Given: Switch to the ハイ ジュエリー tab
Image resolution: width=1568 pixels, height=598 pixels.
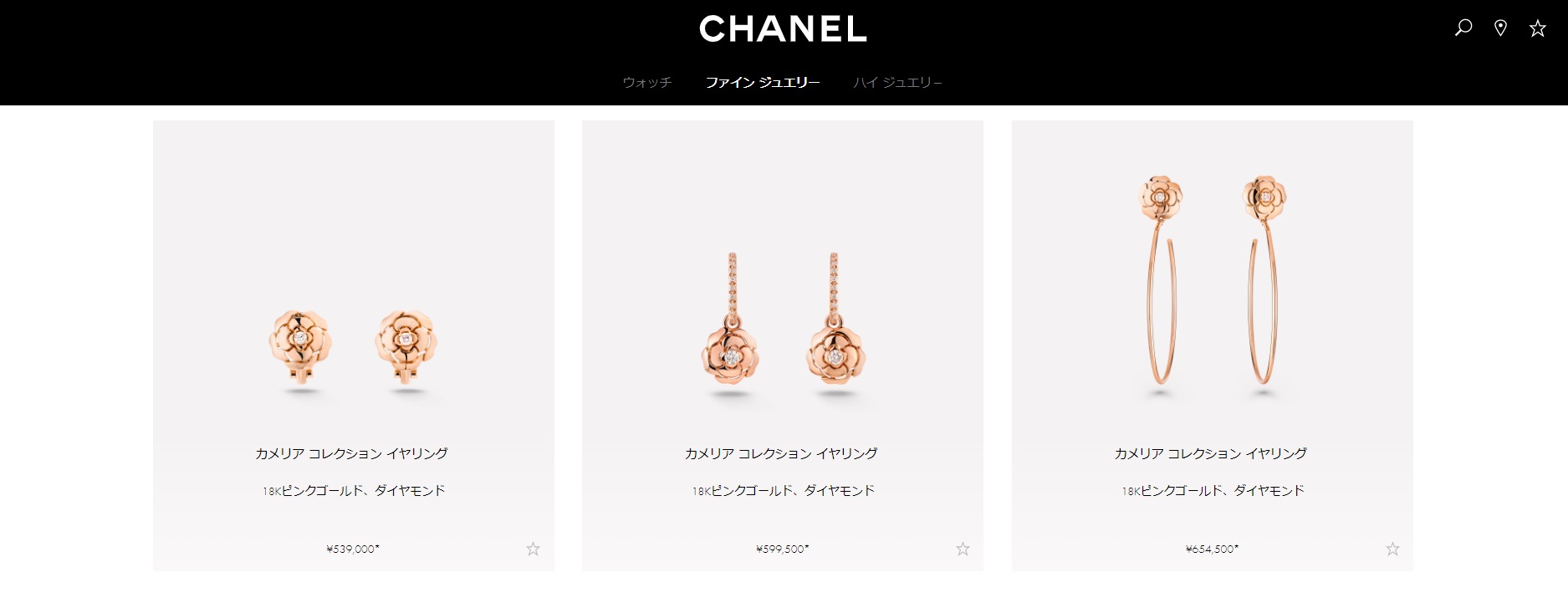Looking at the screenshot, I should (x=897, y=82).
